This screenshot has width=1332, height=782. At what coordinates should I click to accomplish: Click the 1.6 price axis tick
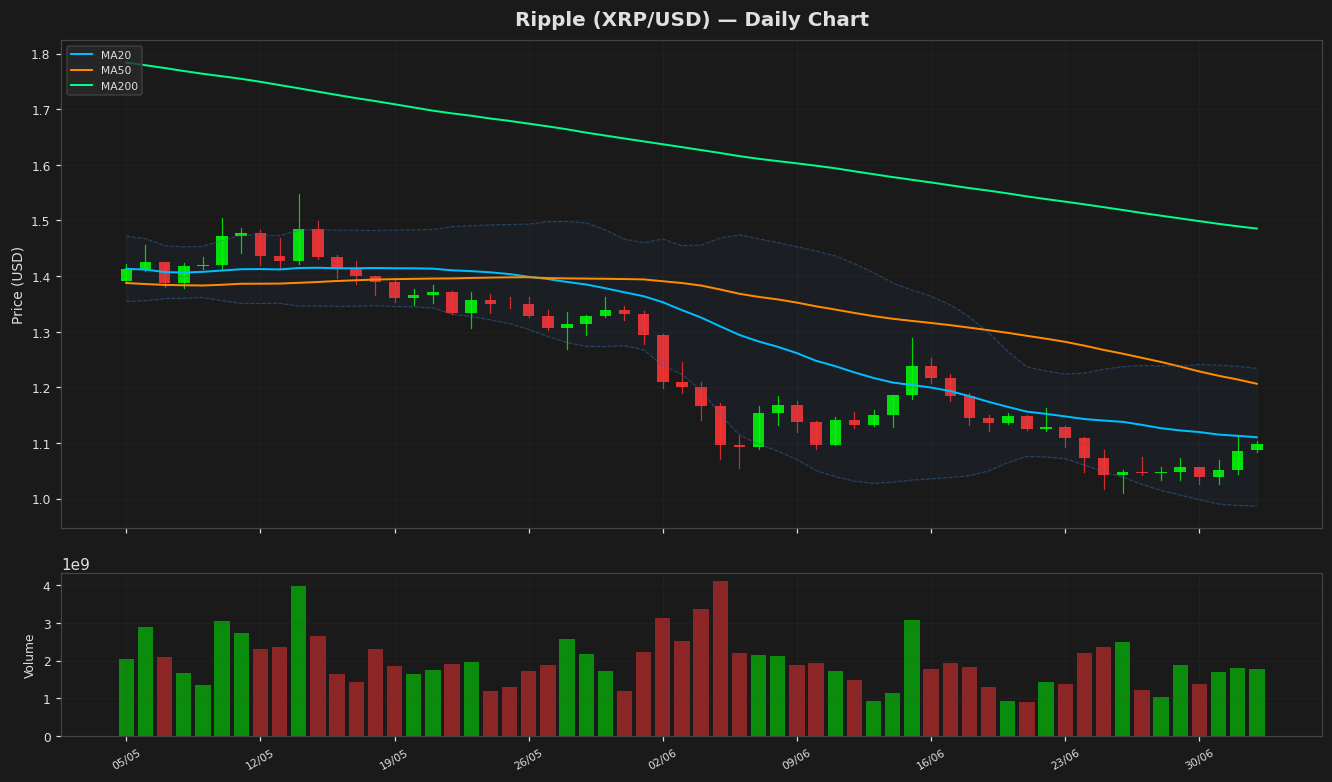pos(40,165)
